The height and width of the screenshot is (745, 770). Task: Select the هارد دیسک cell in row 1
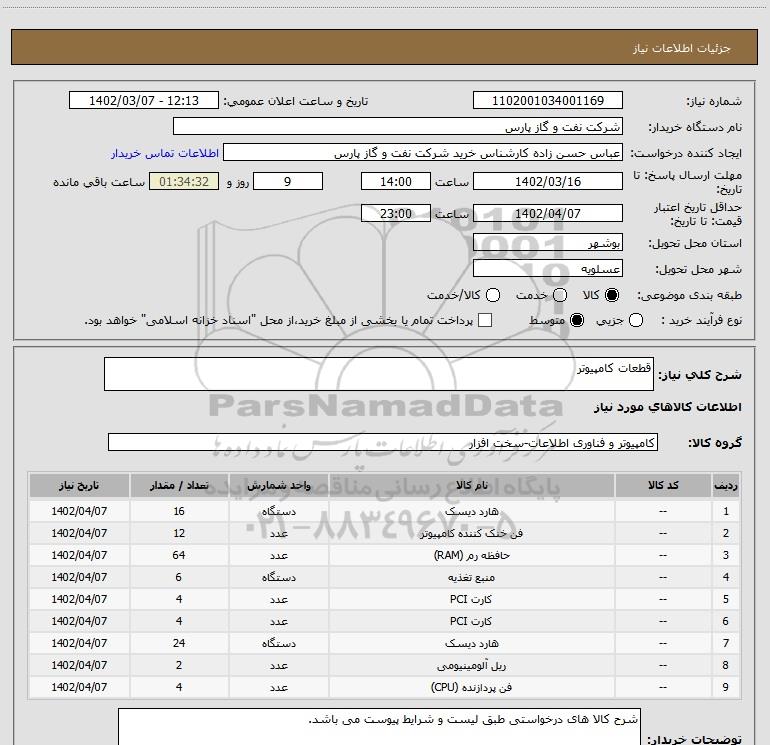[x=471, y=511]
